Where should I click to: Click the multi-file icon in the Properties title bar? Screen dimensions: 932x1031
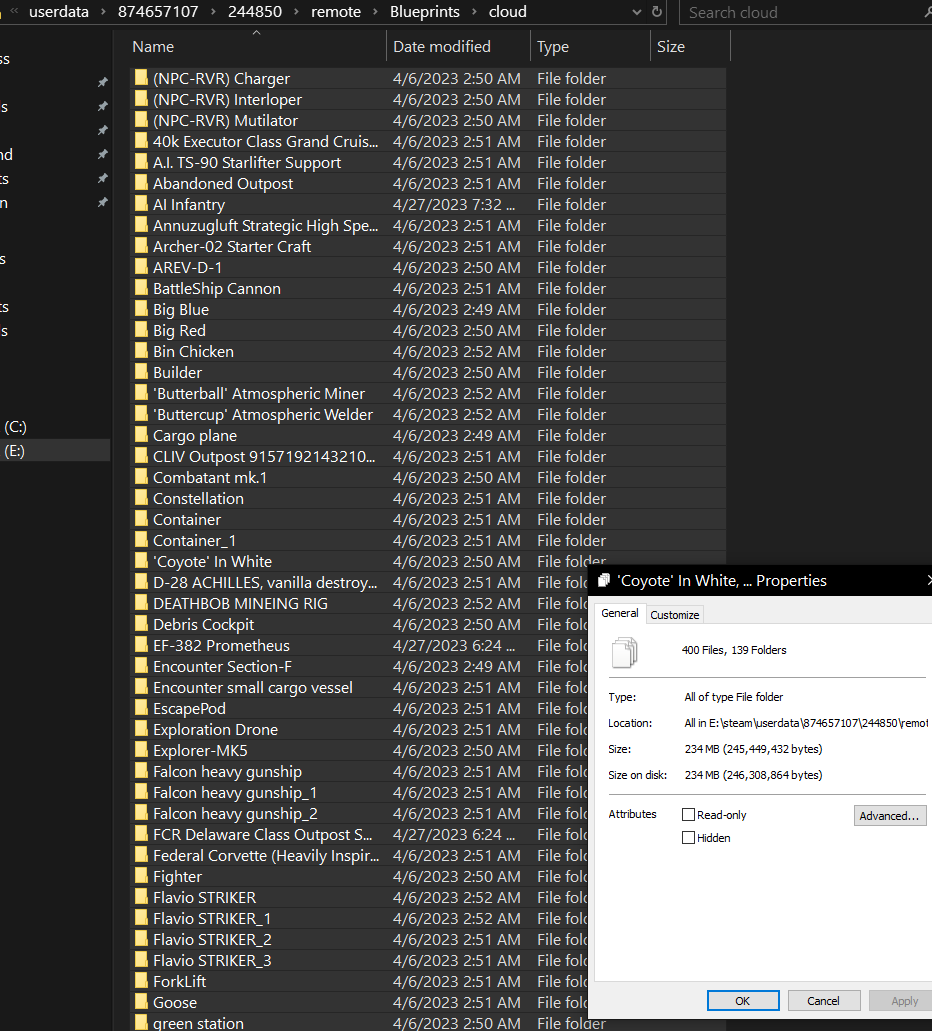coord(604,581)
